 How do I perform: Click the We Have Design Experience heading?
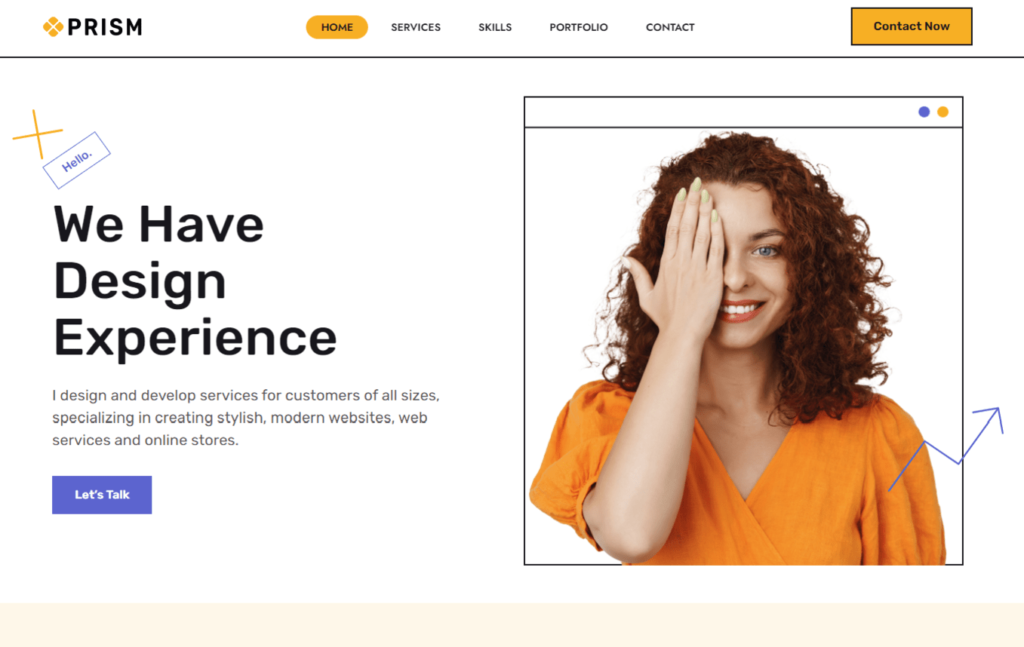195,281
